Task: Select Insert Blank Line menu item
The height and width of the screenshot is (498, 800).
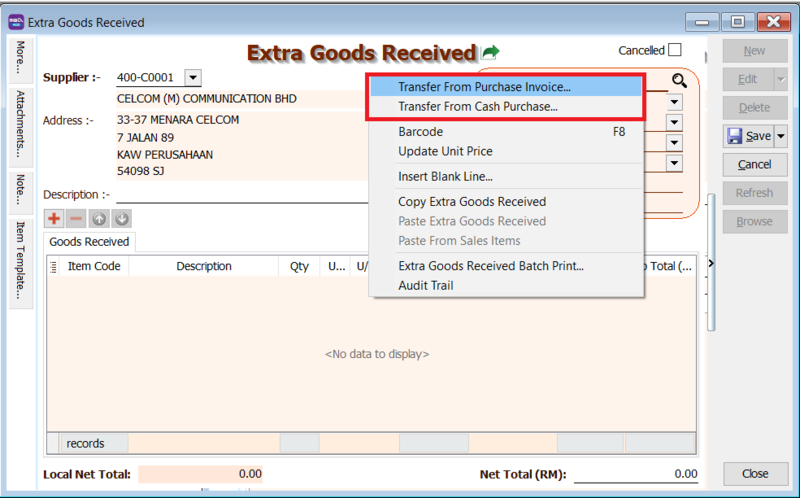Action: tap(445, 177)
